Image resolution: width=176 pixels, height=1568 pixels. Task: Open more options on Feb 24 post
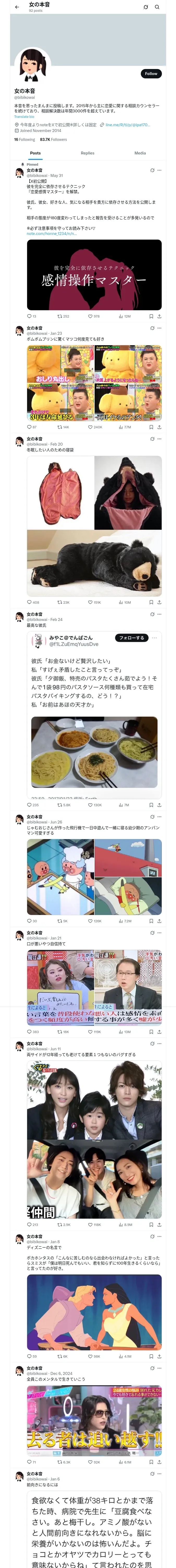pyautogui.click(x=159, y=614)
